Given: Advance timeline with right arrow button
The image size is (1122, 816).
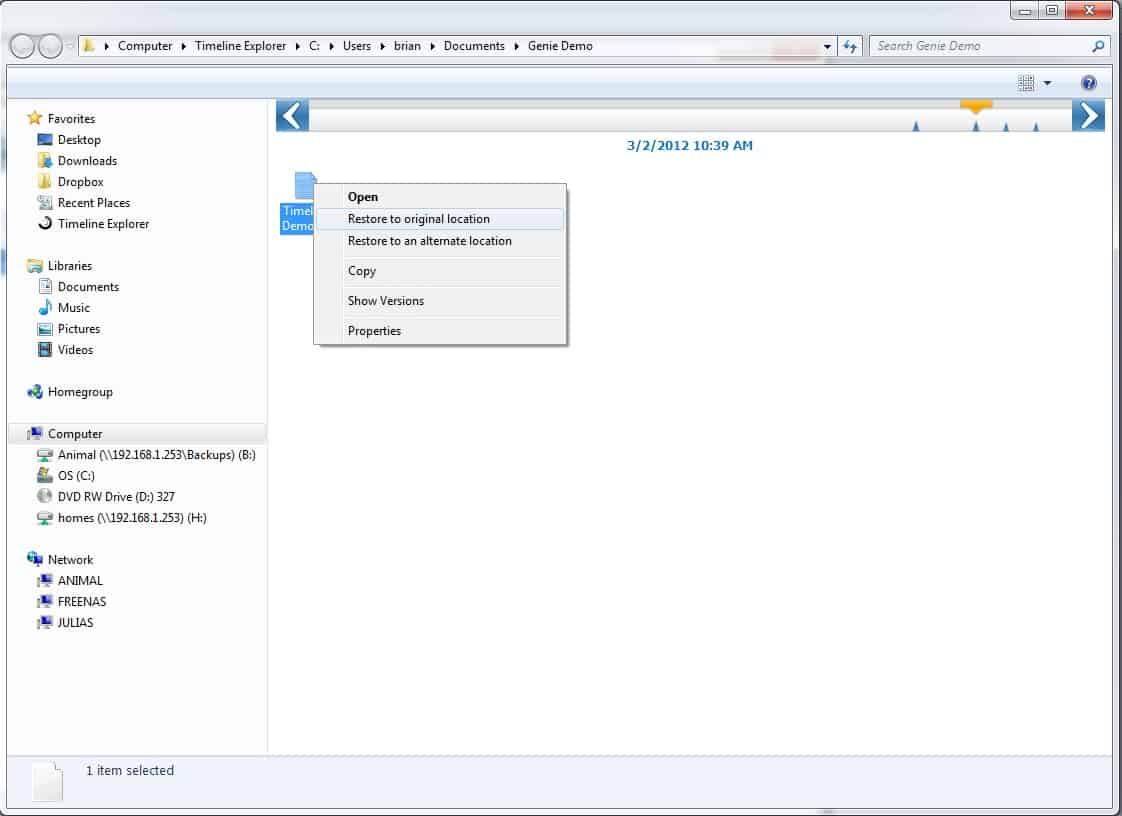Looking at the screenshot, I should [1088, 116].
